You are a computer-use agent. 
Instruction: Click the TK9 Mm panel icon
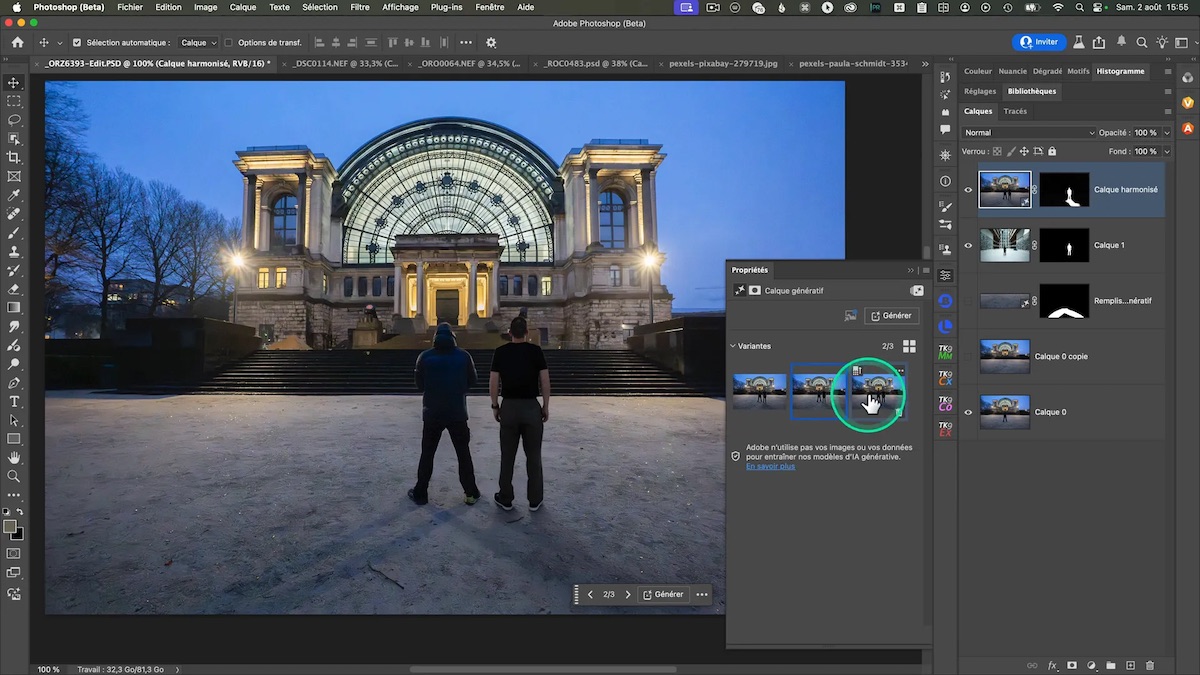(x=945, y=353)
